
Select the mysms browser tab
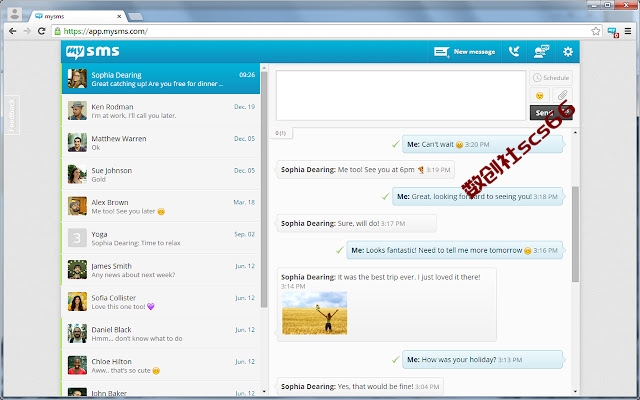(78, 16)
